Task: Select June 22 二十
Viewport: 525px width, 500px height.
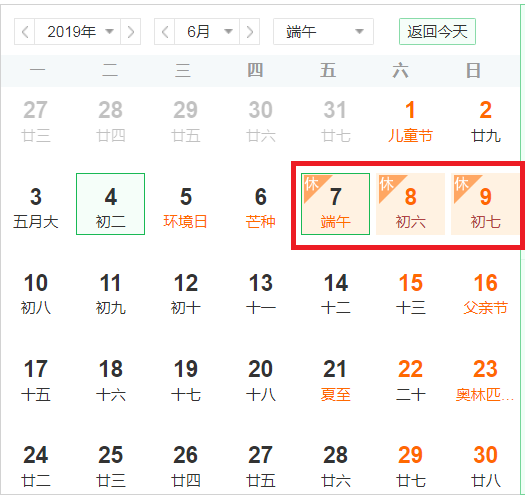Action: click(x=410, y=380)
